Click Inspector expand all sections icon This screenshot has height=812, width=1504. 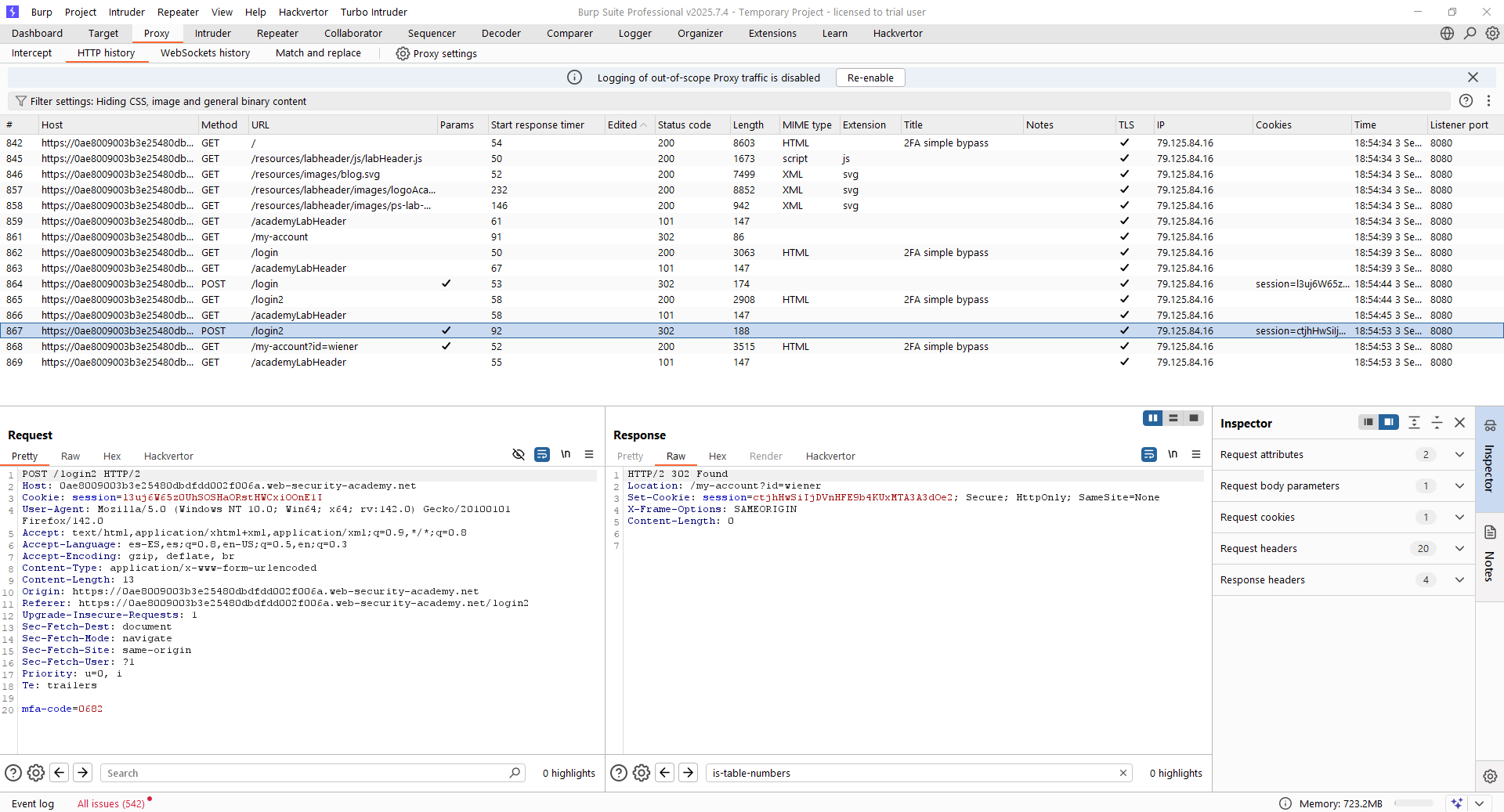[1414, 422]
